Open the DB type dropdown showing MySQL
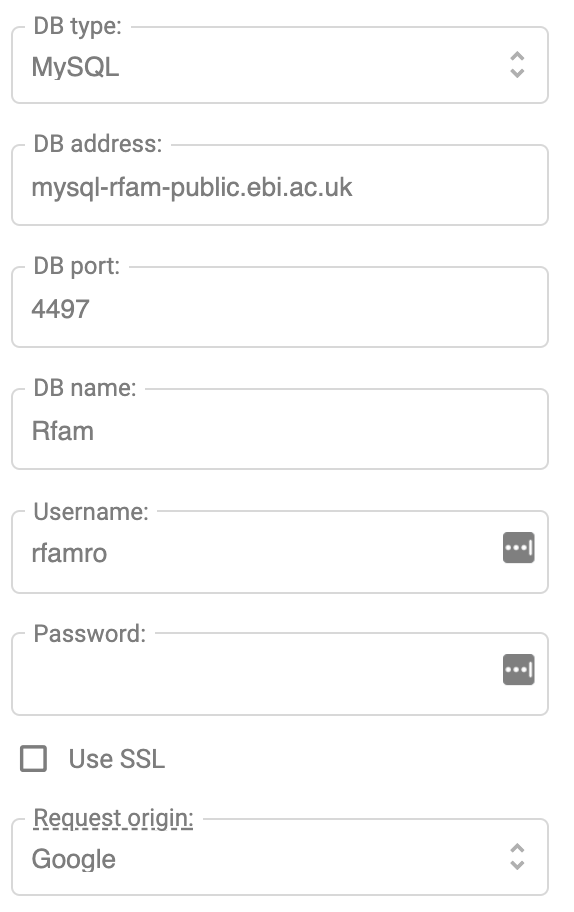This screenshot has width=574, height=912. (x=280, y=65)
